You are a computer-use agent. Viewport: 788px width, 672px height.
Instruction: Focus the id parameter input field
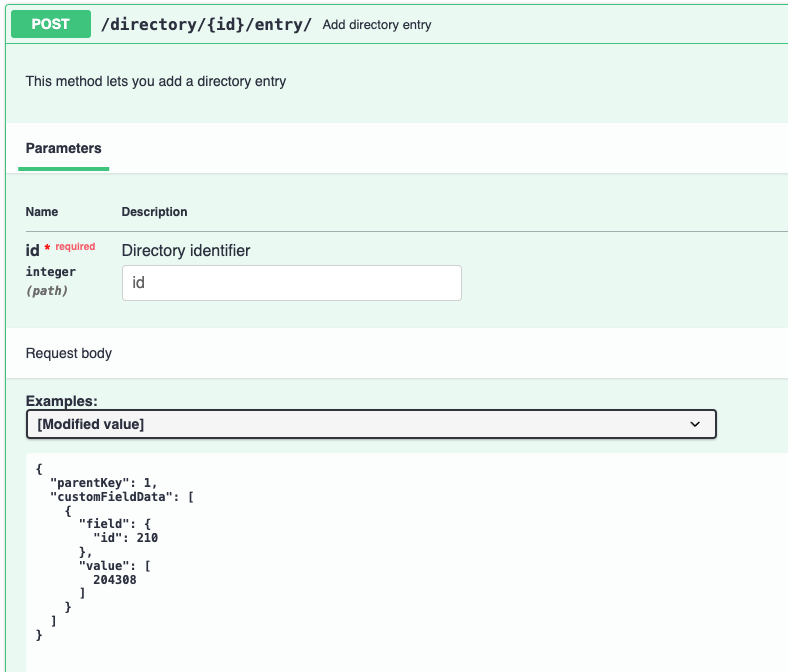click(291, 283)
